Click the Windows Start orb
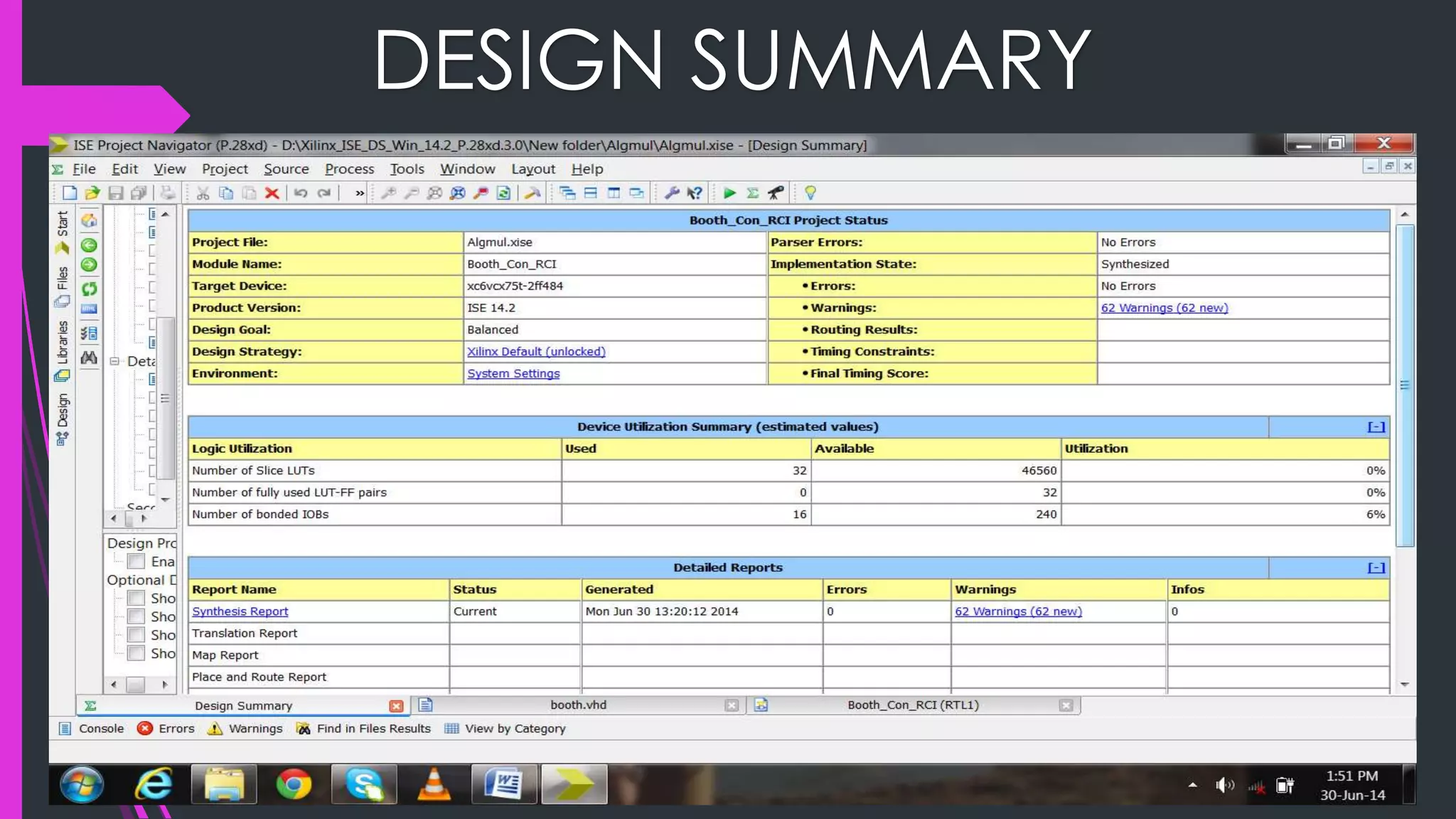The width and height of the screenshot is (1456, 819). pos(82,785)
